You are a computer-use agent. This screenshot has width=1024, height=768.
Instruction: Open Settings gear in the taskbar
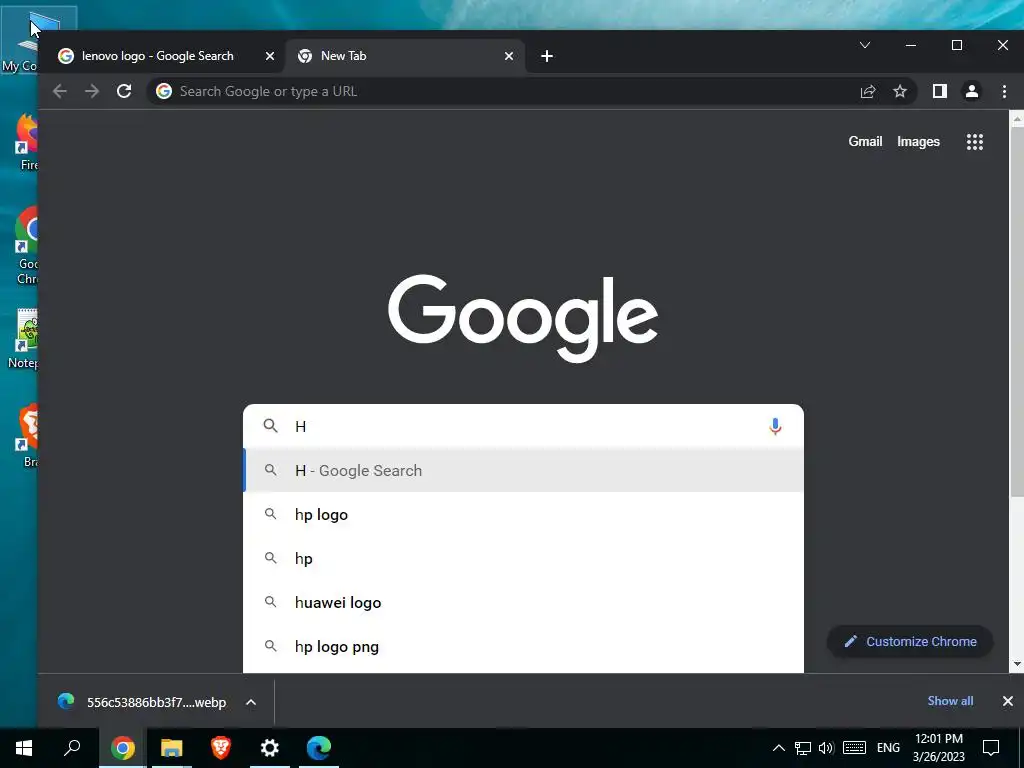pos(270,748)
